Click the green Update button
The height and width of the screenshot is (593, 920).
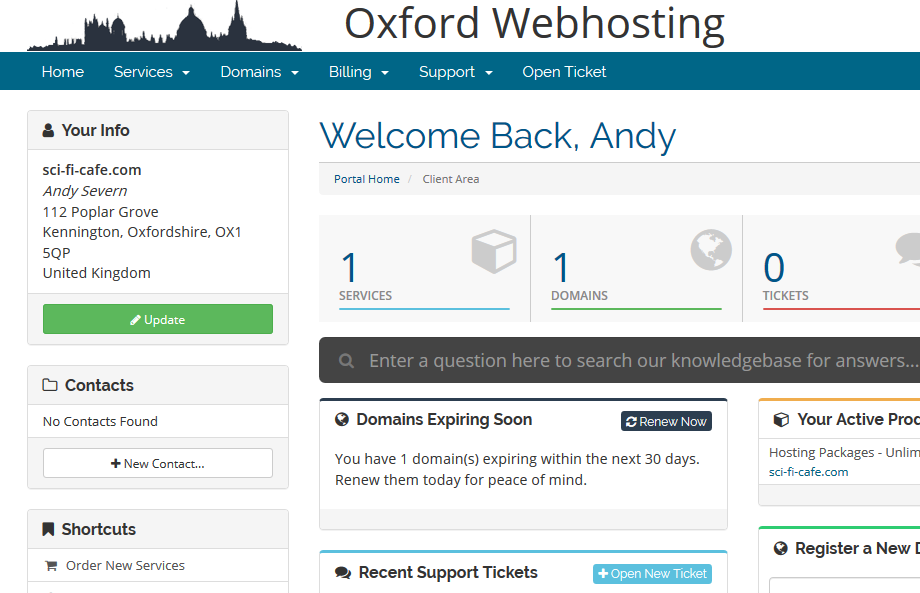158,319
